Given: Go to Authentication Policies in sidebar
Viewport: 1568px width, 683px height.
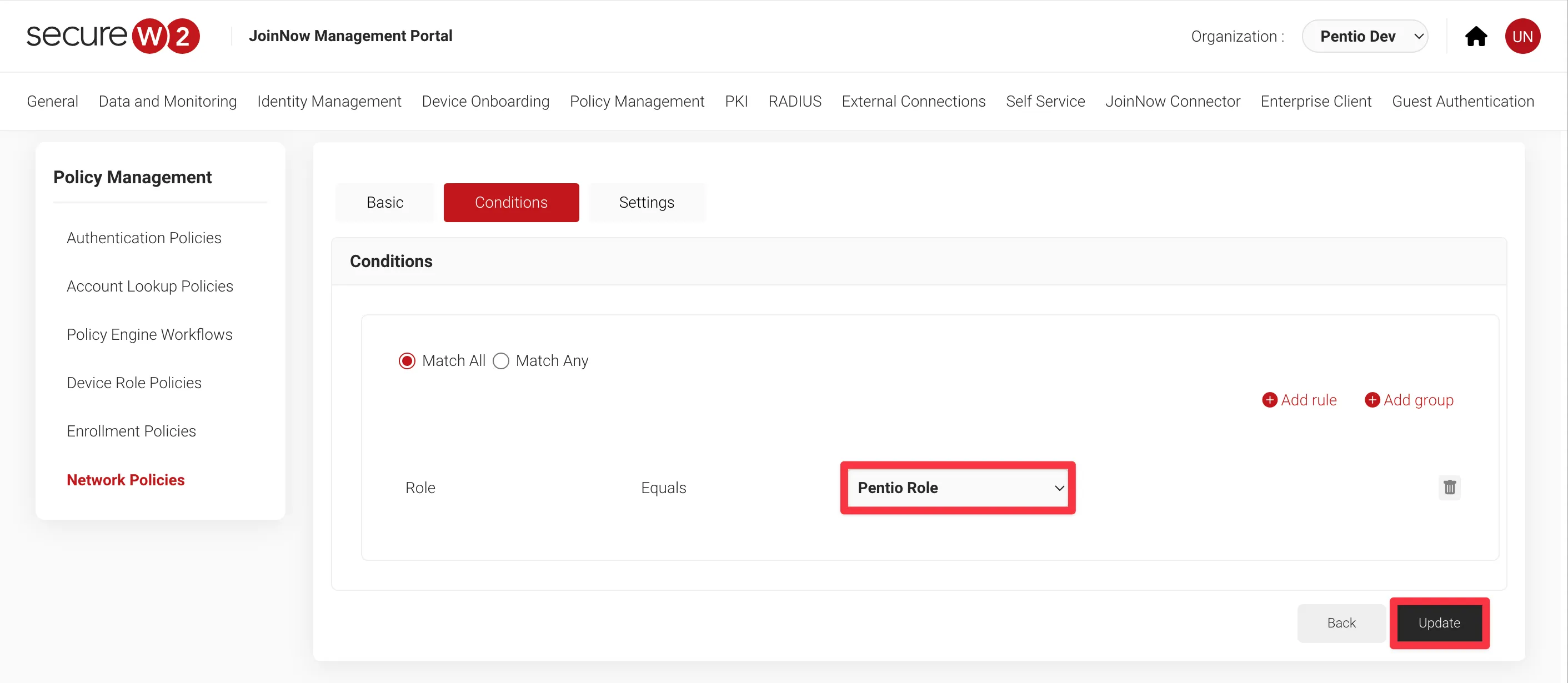Looking at the screenshot, I should (144, 238).
